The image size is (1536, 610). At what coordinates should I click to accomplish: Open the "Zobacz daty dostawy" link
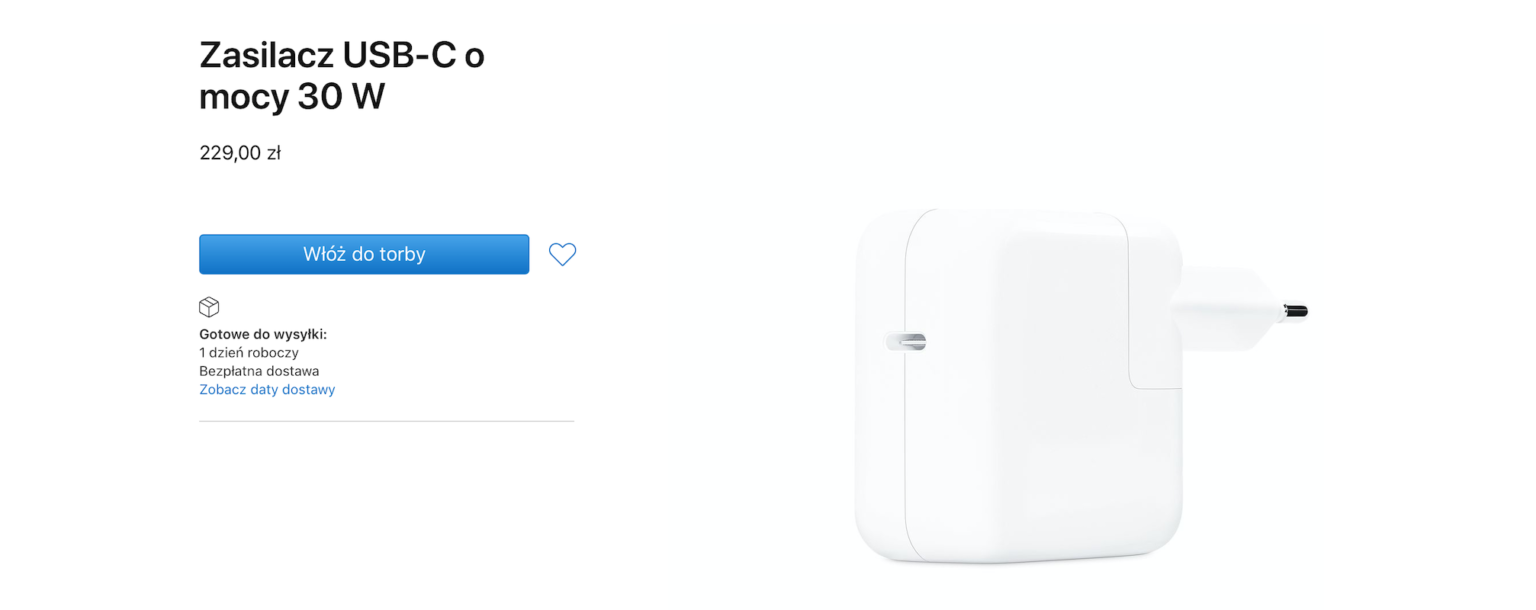point(267,390)
